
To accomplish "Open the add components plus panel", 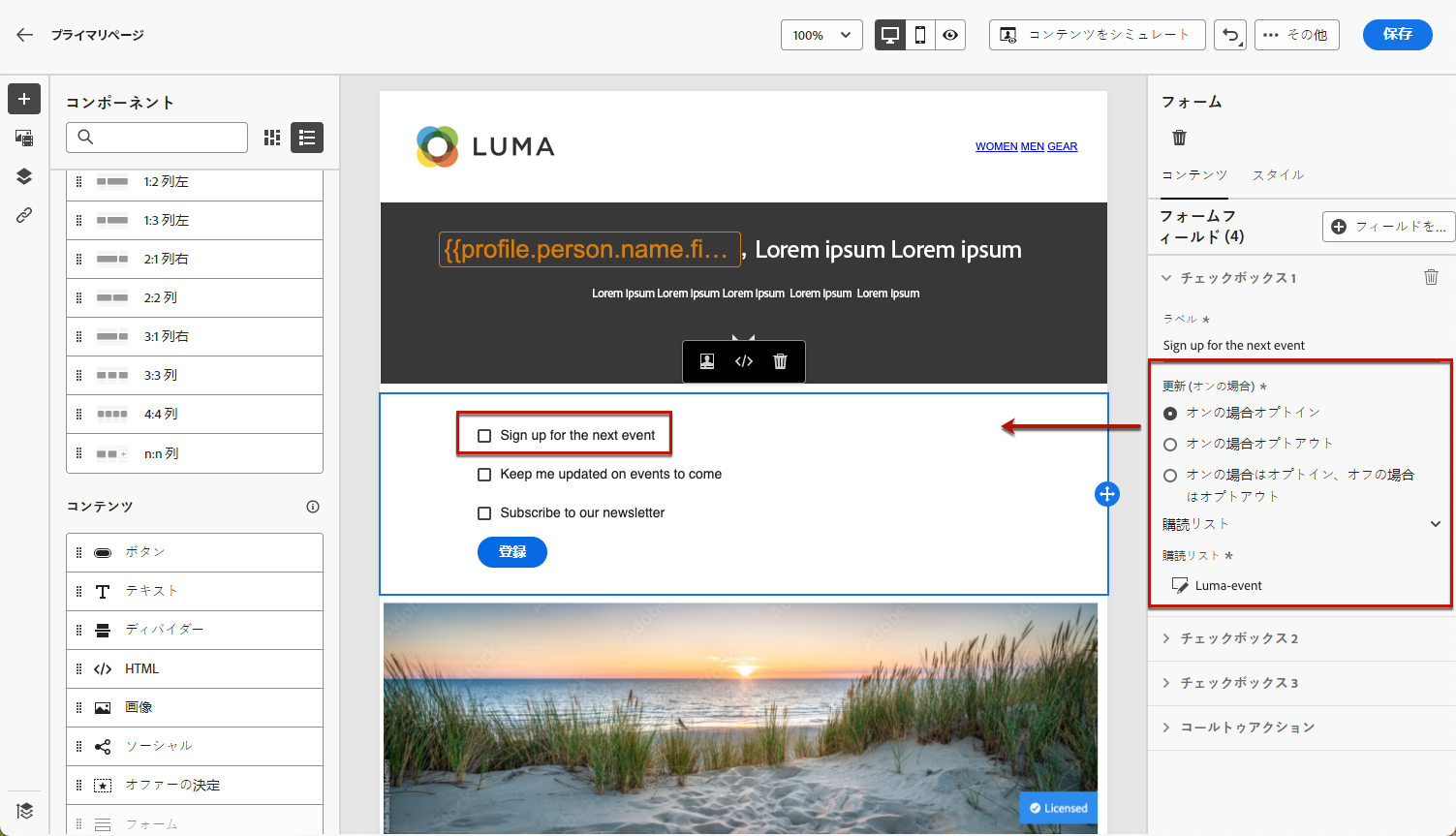I will pyautogui.click(x=24, y=99).
